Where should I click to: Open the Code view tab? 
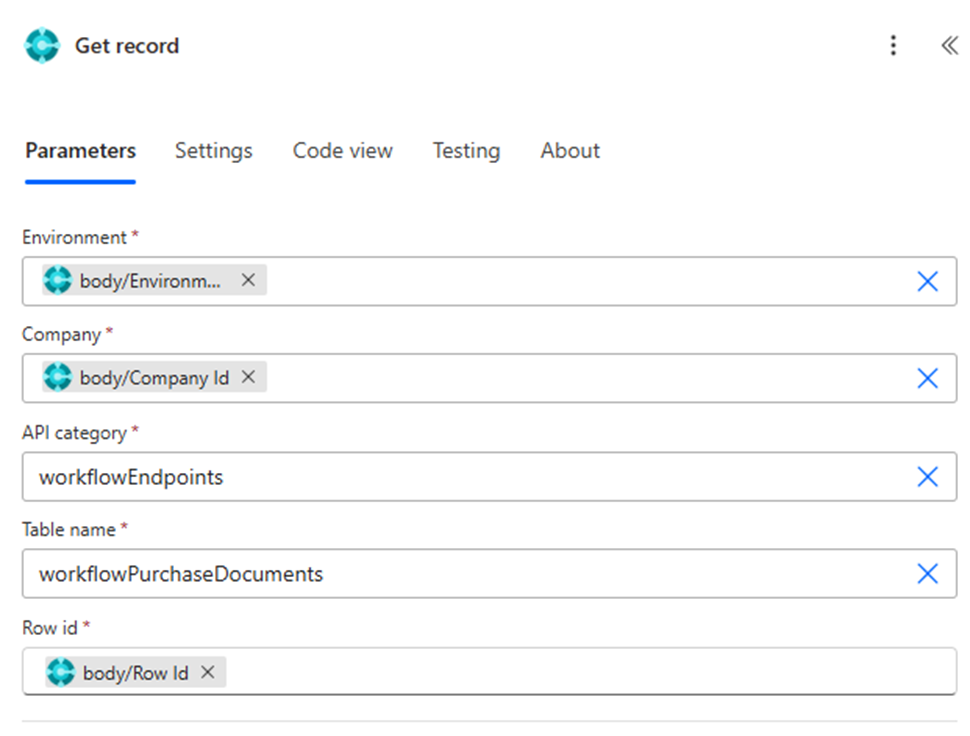point(342,151)
